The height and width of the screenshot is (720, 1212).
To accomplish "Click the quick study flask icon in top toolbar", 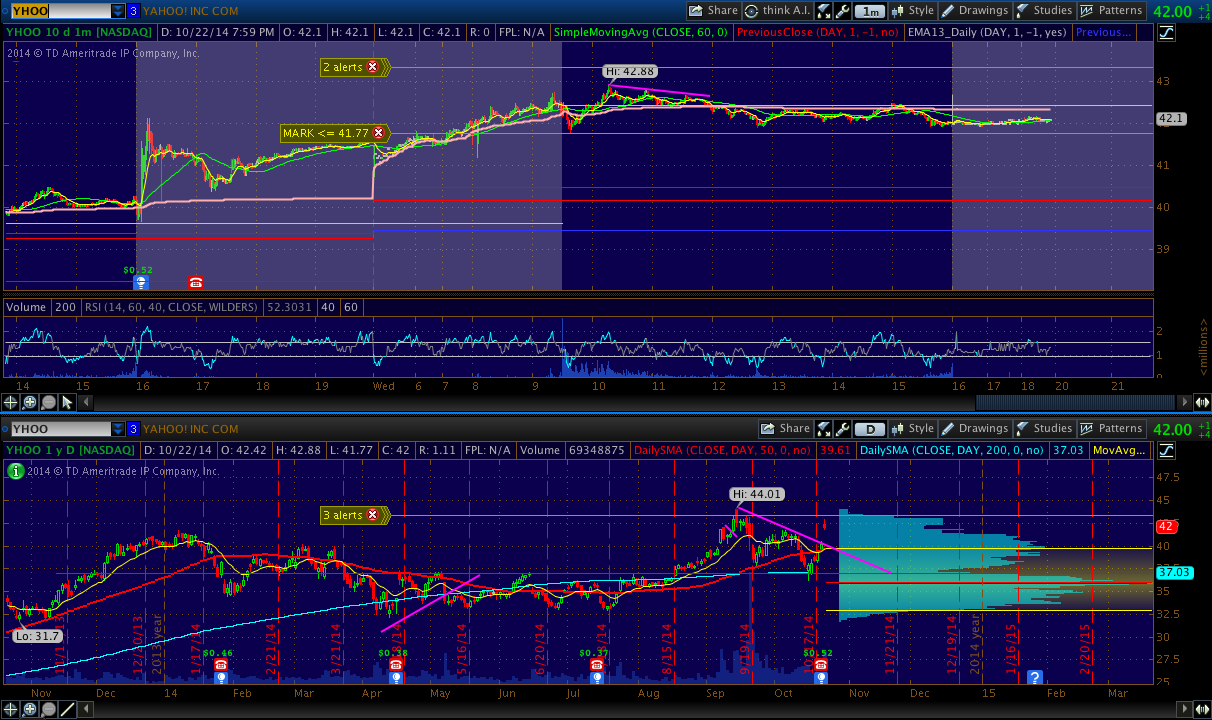I will (823, 11).
